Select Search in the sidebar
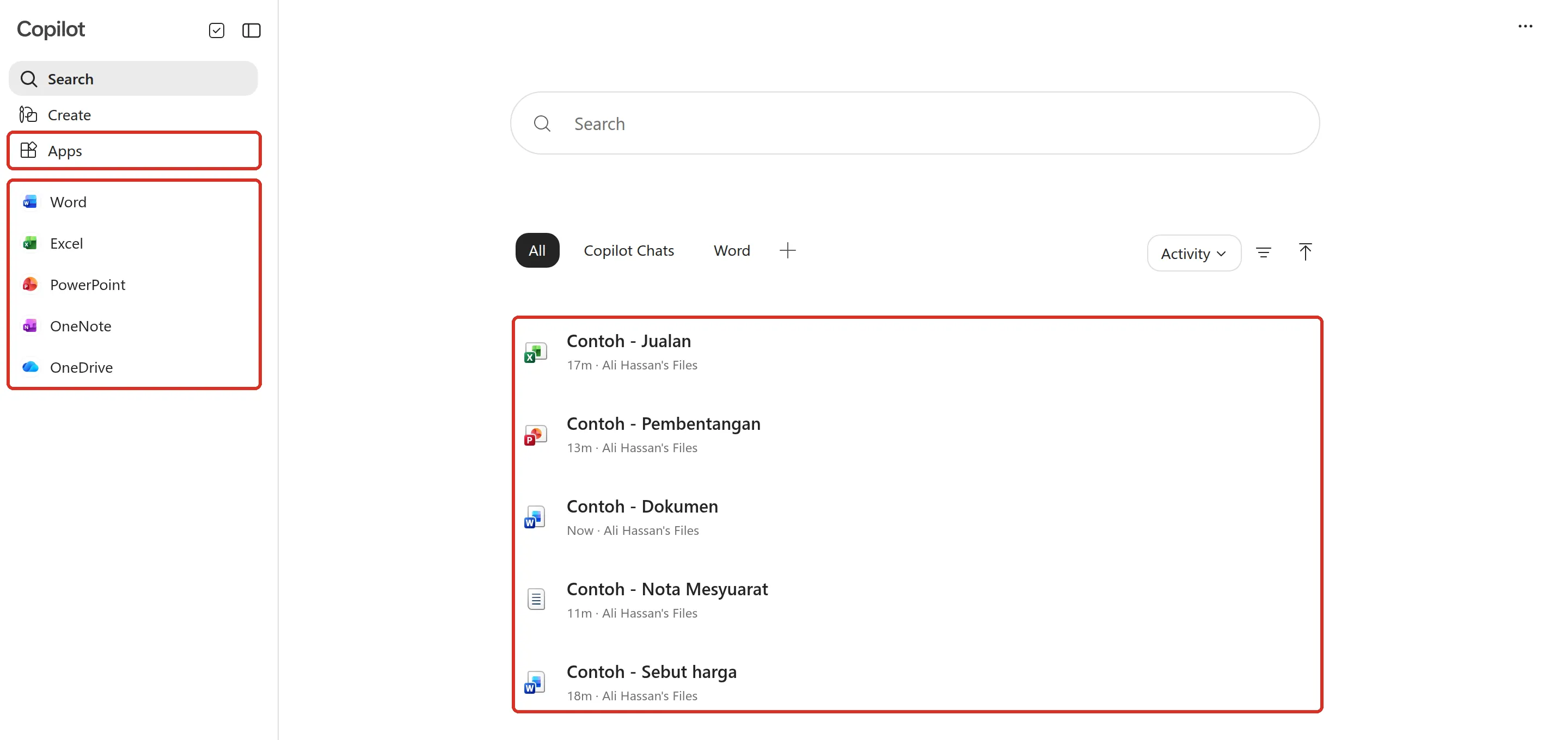 (133, 78)
